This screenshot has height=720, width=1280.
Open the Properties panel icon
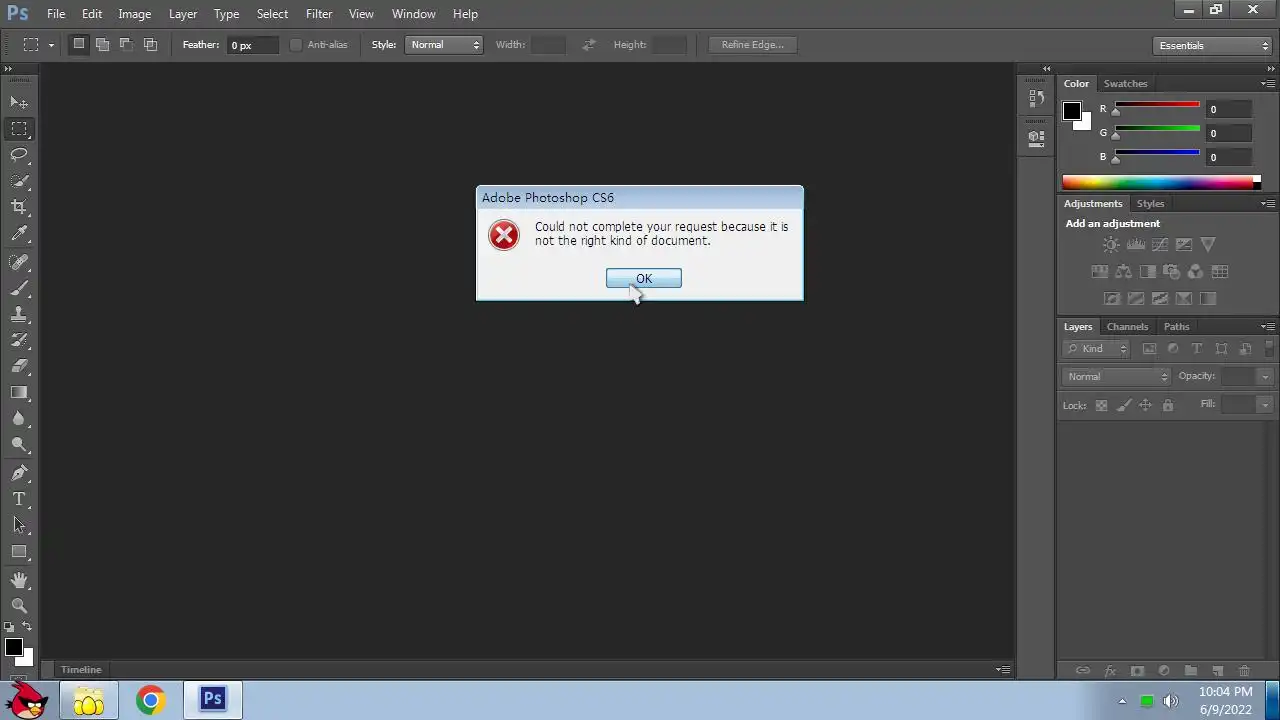tap(1036, 137)
